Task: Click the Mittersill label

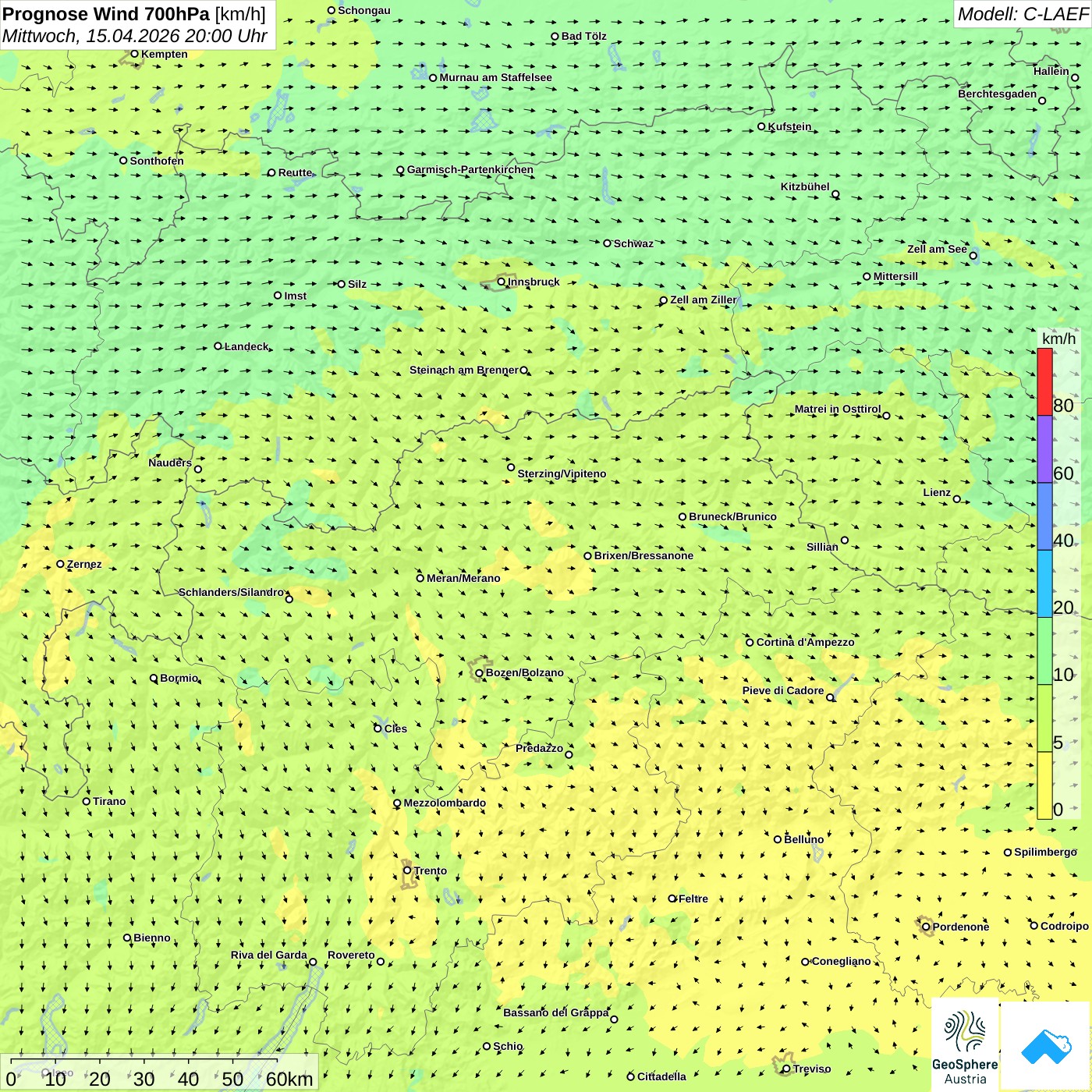Action: [x=895, y=276]
